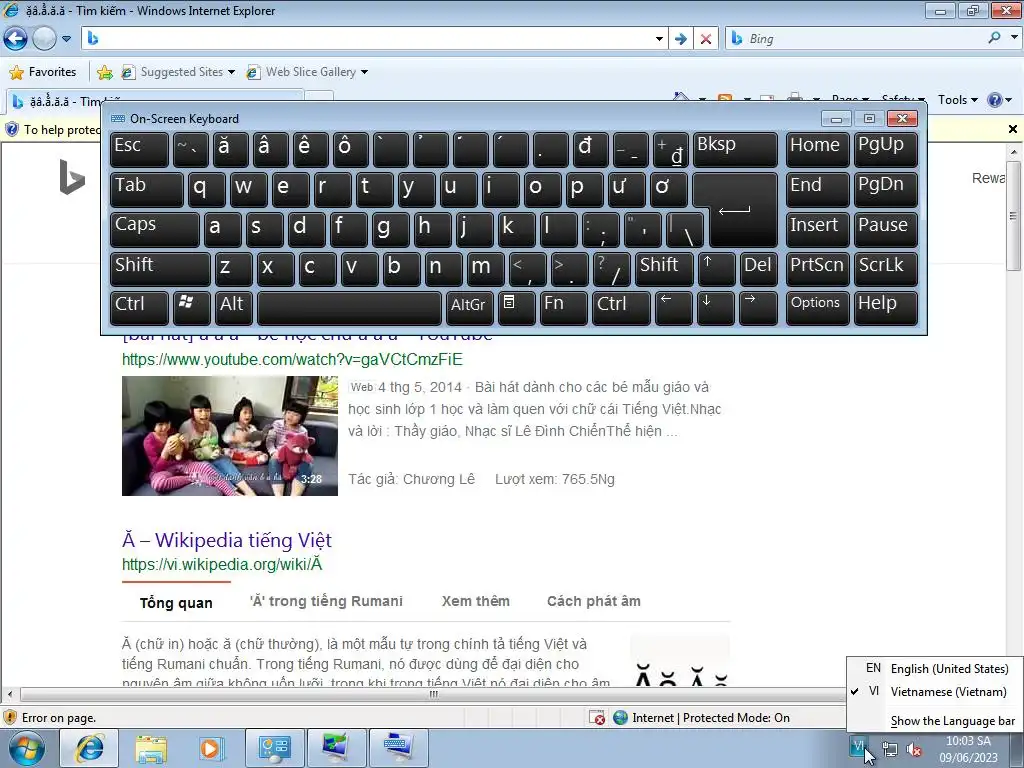Open the Favorites star button

point(43,72)
